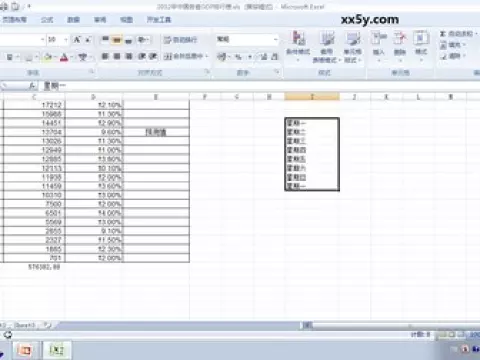The image size is (480, 360).
Task: Open the Formulas ribbon tab
Action: [47, 20]
